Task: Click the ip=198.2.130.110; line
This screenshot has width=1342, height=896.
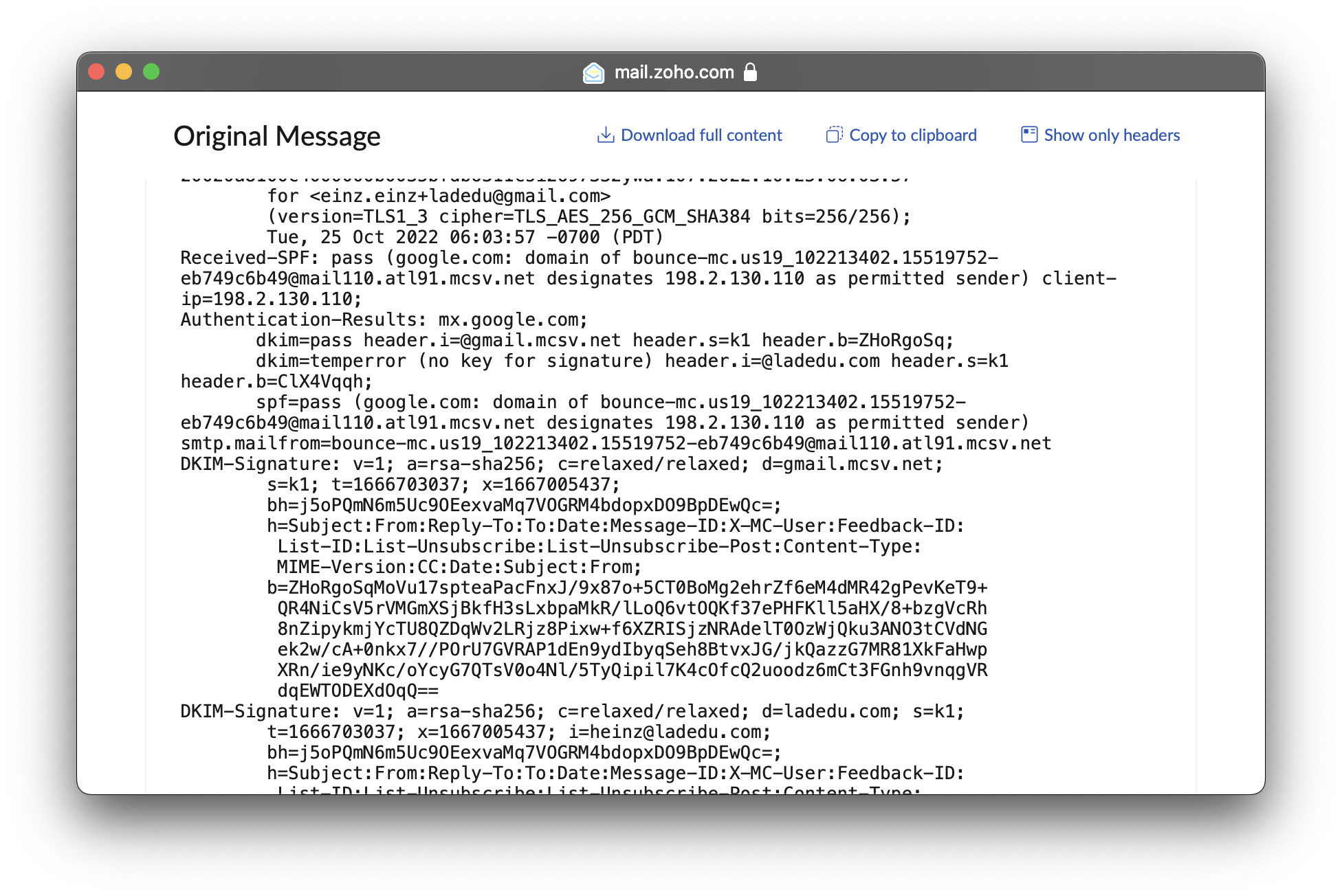Action: click(x=271, y=300)
